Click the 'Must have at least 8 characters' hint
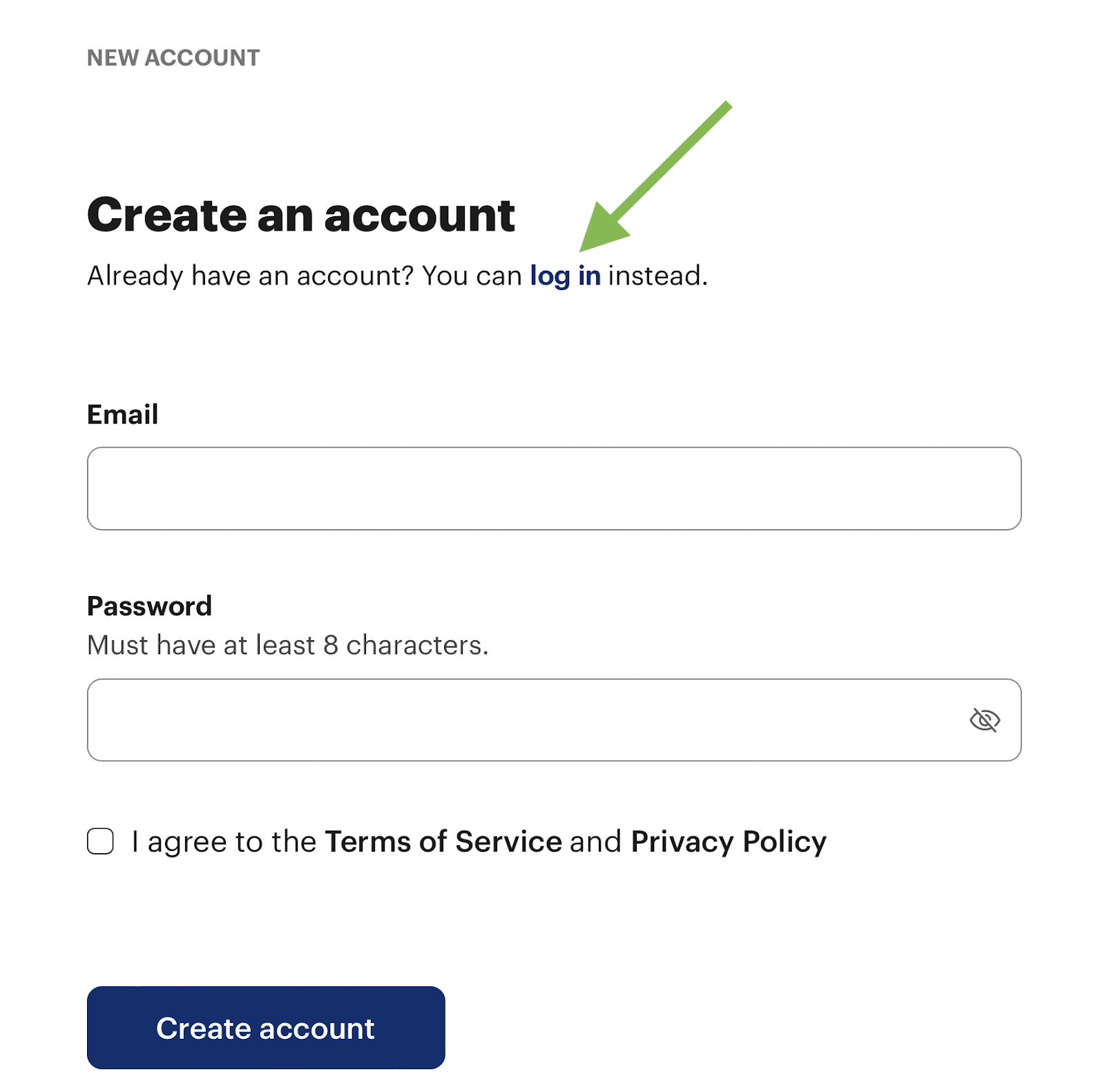 pos(288,645)
